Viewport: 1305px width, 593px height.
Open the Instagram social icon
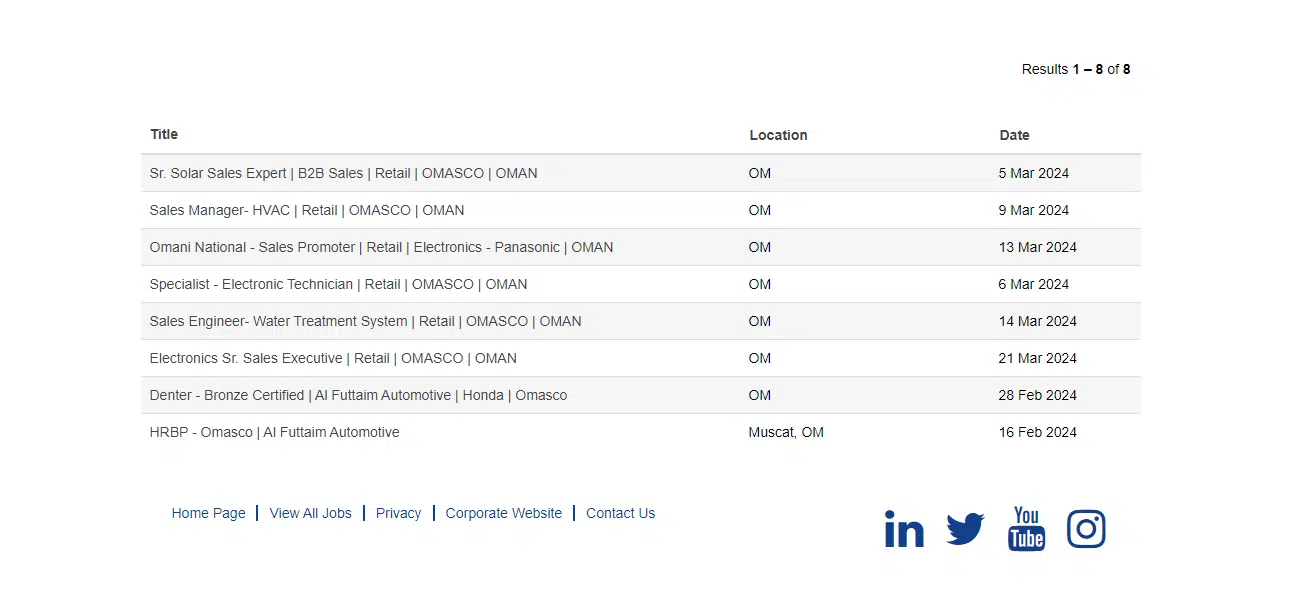1086,529
